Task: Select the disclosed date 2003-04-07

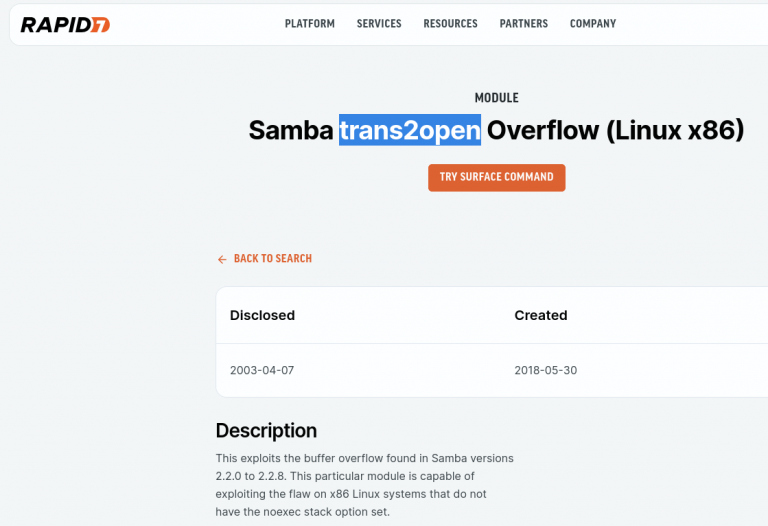Action: point(262,370)
